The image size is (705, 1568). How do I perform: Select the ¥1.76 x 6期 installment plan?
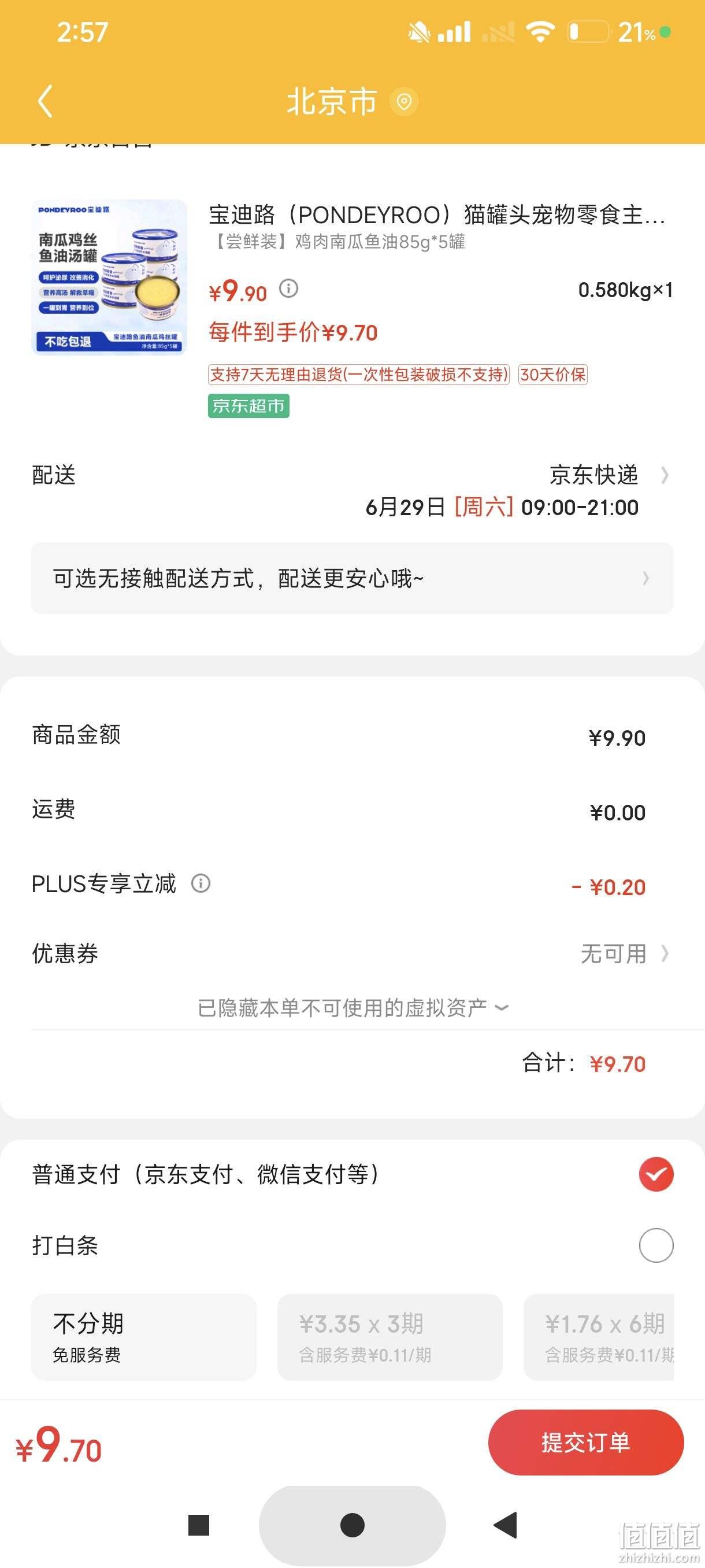coord(599,1337)
